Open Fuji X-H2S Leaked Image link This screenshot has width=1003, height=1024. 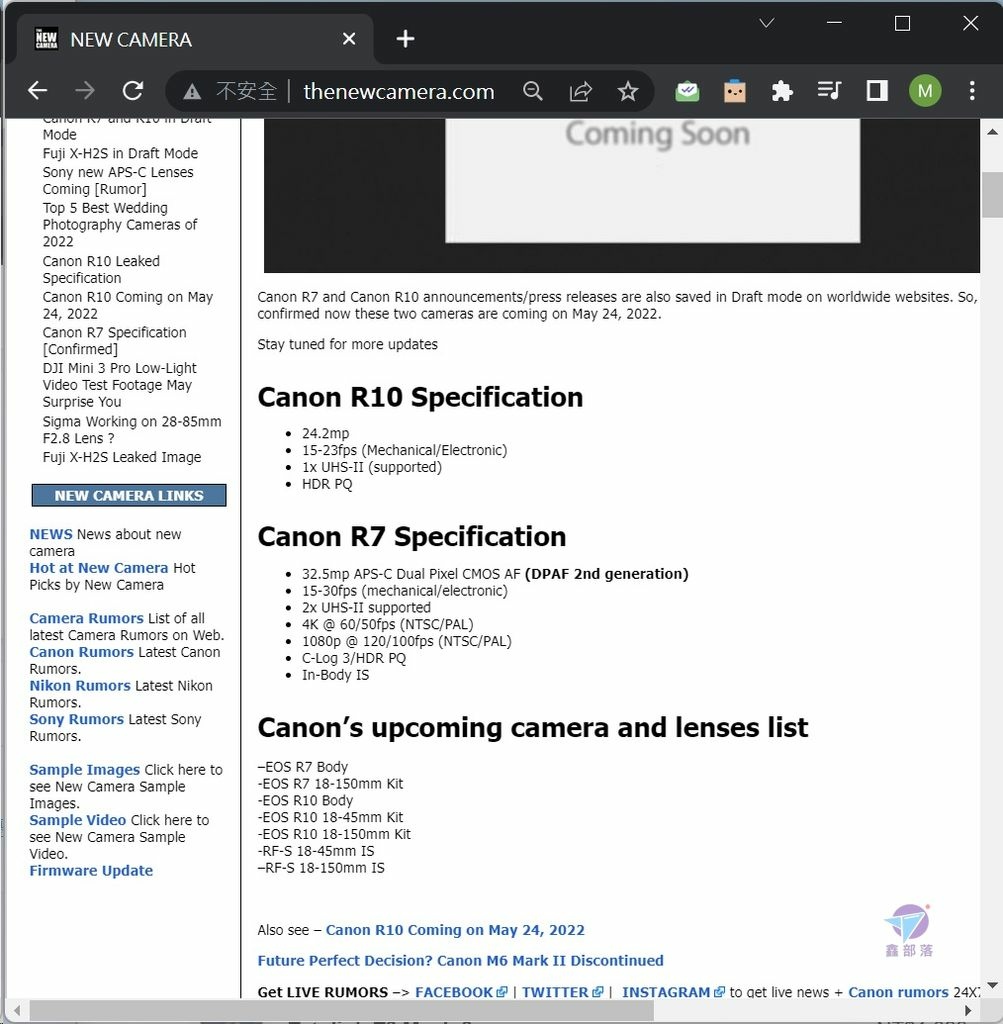point(121,457)
